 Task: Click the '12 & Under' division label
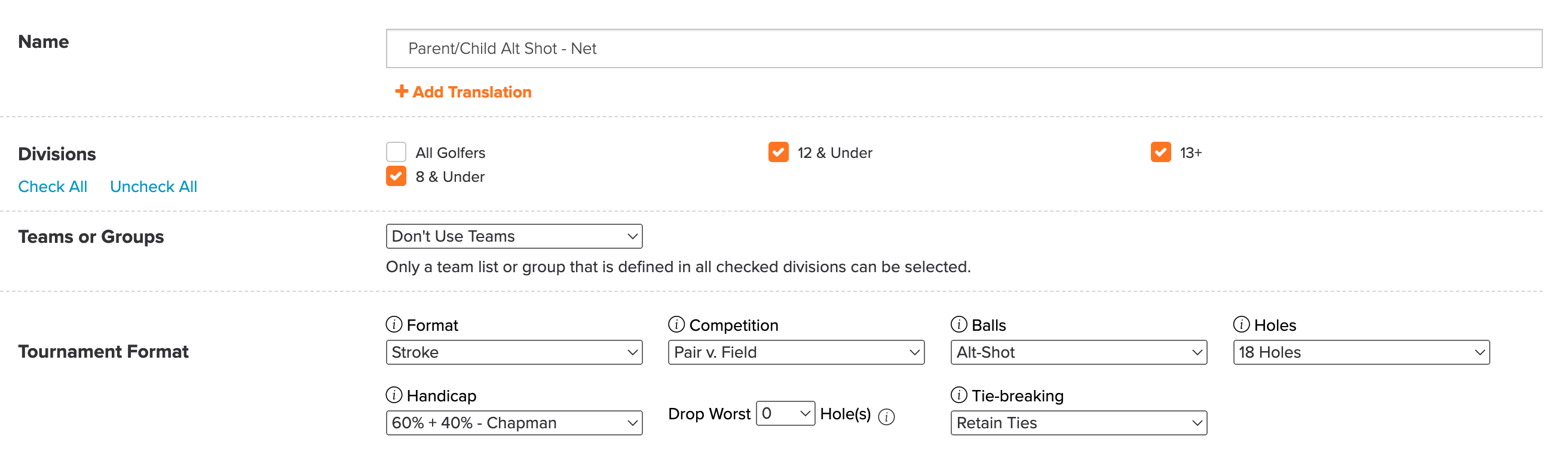[835, 153]
